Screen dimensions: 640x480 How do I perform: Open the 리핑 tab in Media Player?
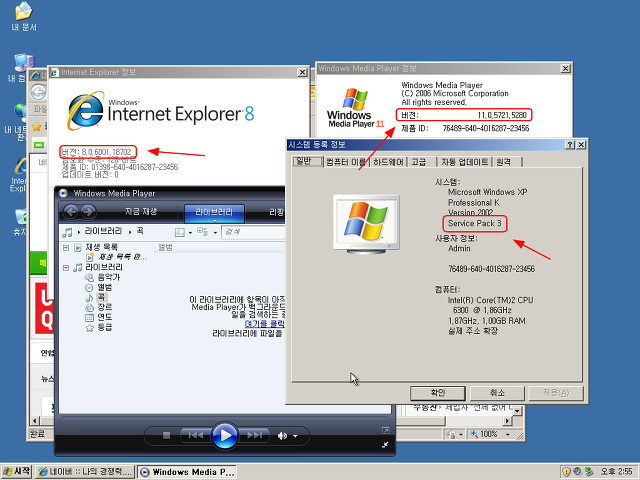[x=276, y=212]
